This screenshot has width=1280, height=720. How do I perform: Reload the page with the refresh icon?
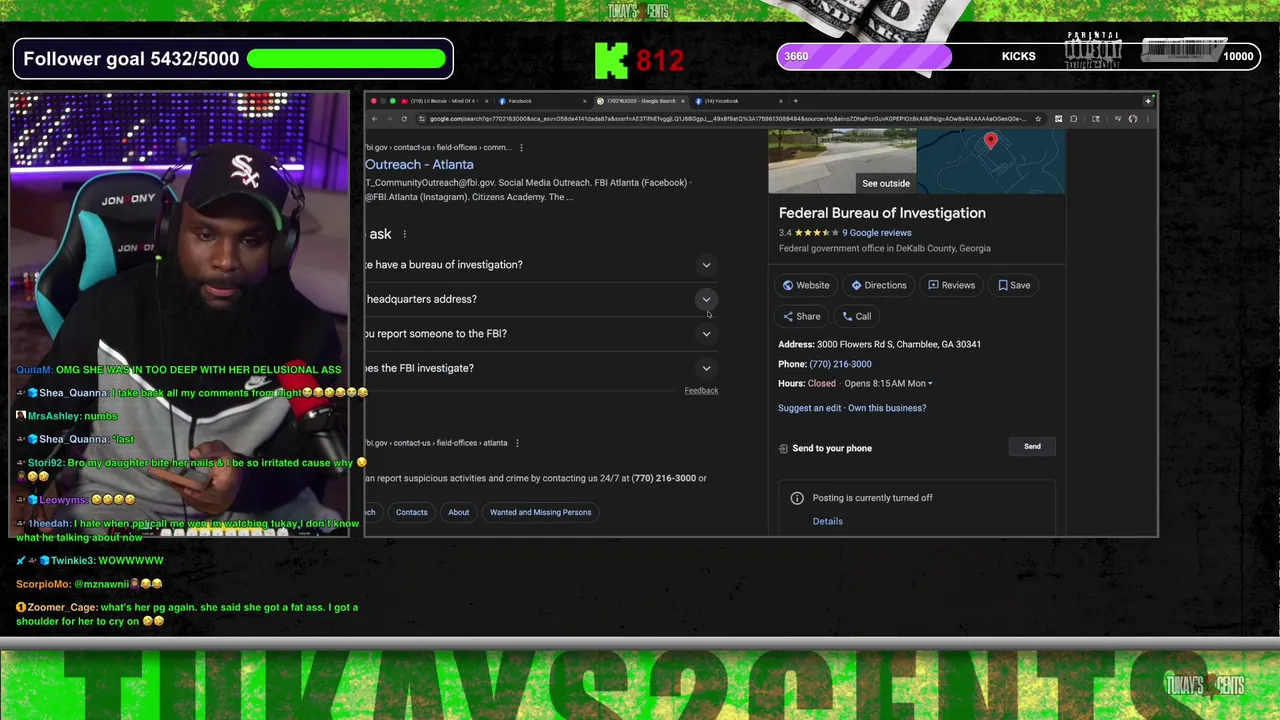[x=404, y=119]
